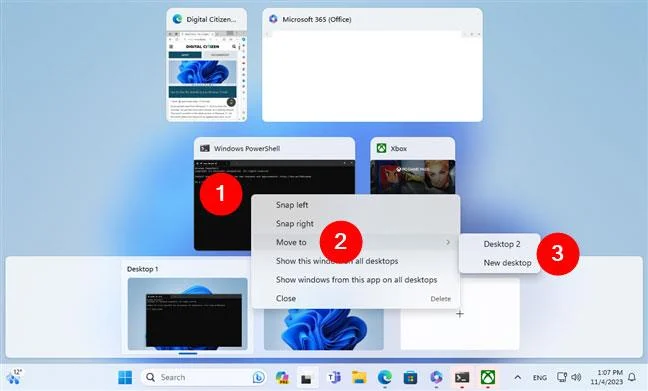This screenshot has width=648, height=391.
Task: Click the Windows PowerShell window title
Action: coord(247,149)
